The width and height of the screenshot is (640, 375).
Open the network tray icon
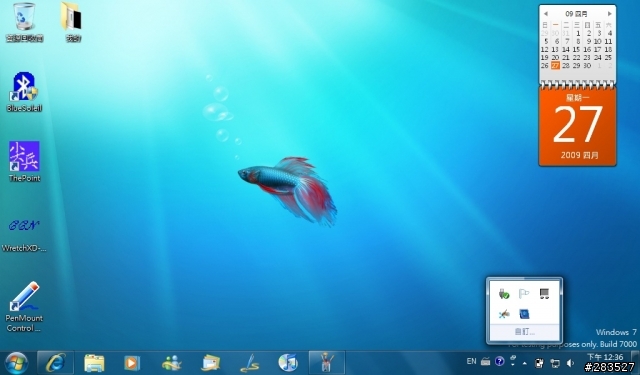(555, 363)
